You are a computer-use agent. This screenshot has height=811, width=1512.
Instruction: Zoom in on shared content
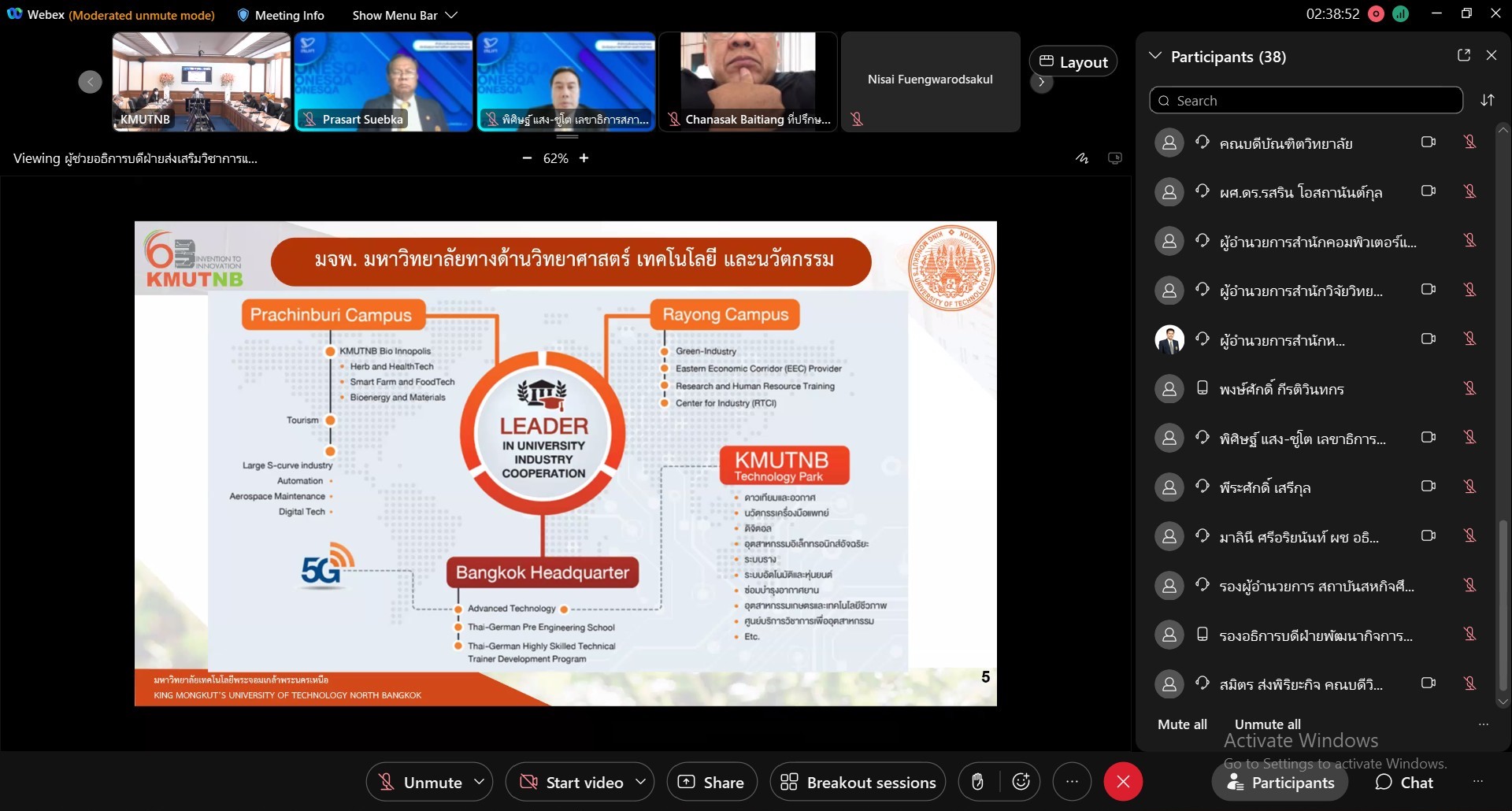[584, 158]
